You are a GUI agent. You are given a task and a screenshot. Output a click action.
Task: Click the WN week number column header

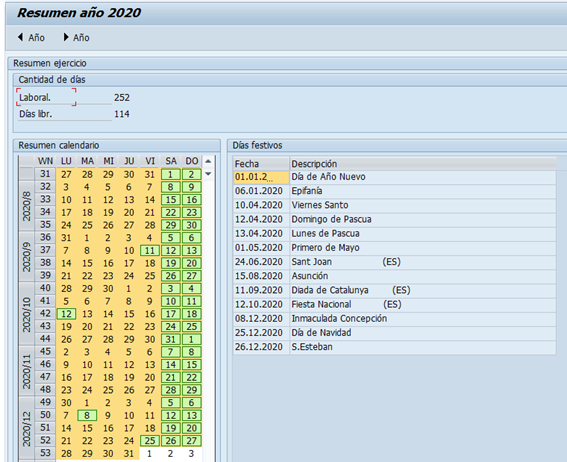45,161
